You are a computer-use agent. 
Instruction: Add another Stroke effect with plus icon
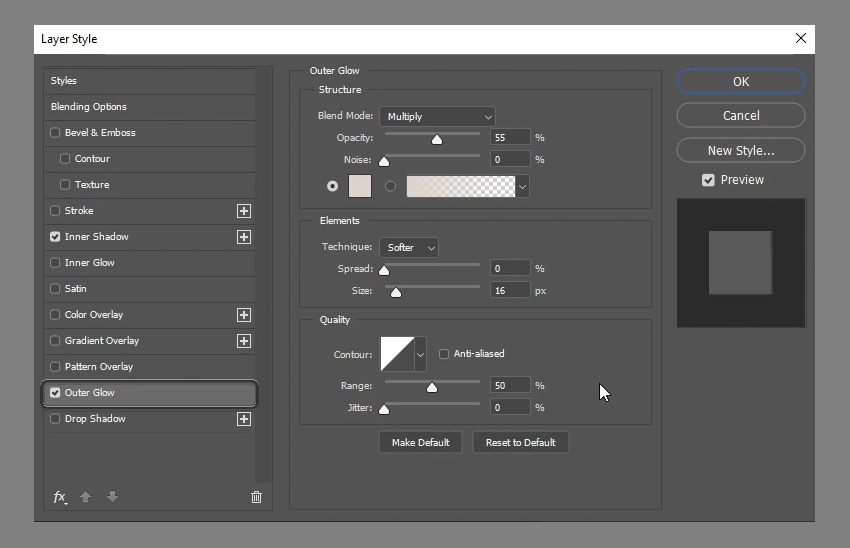243,211
